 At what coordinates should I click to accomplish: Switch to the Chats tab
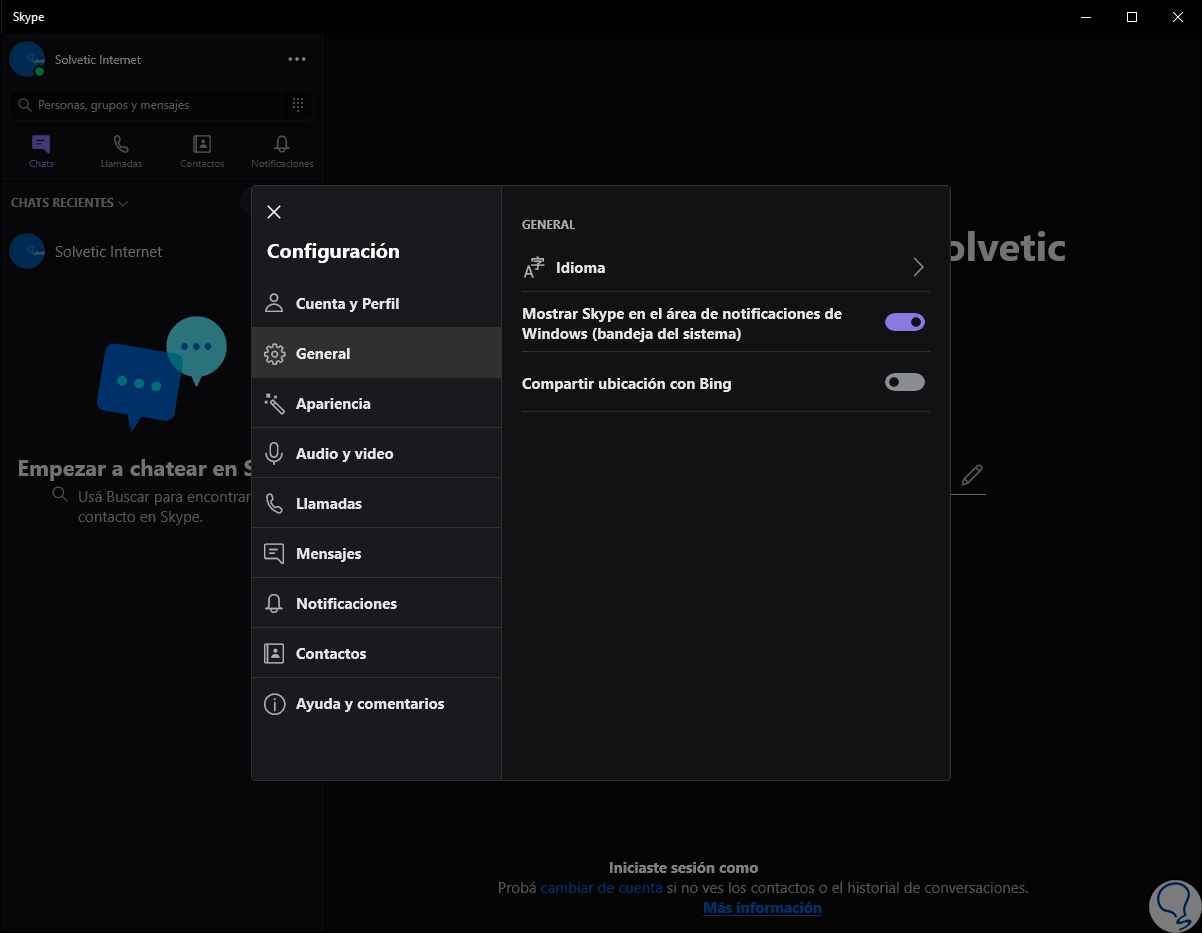41,152
